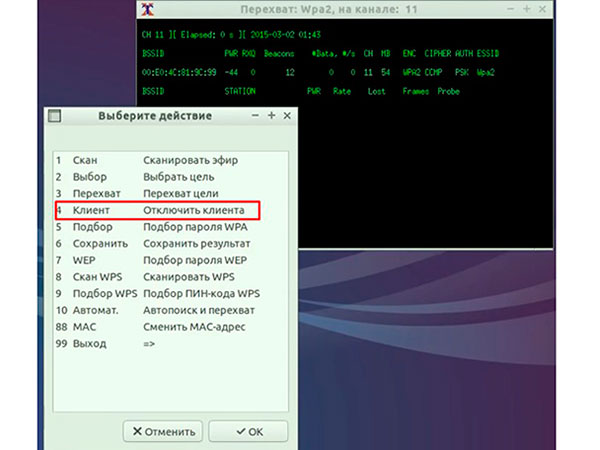Screen dimensions: 600x450
Task: Select row 7 WEP – Подбор пароля WEP
Action: [171, 260]
